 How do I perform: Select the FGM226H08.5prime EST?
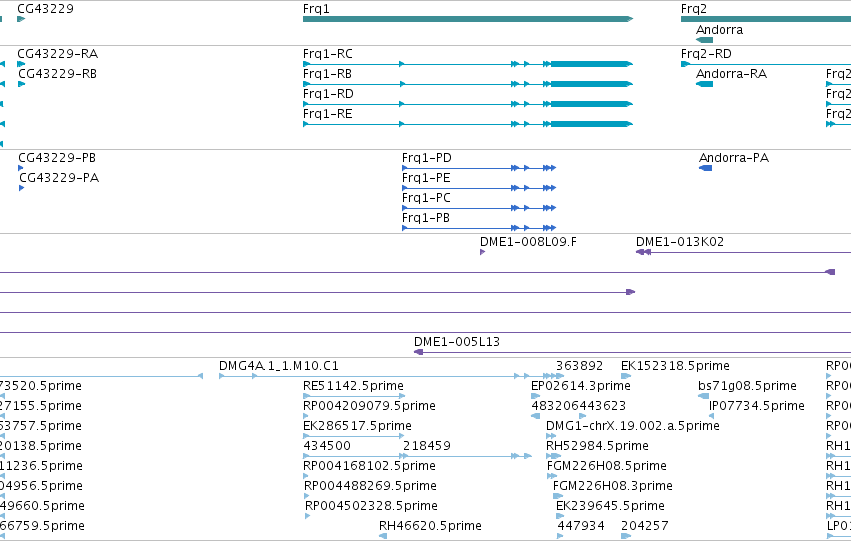pyautogui.click(x=552, y=476)
